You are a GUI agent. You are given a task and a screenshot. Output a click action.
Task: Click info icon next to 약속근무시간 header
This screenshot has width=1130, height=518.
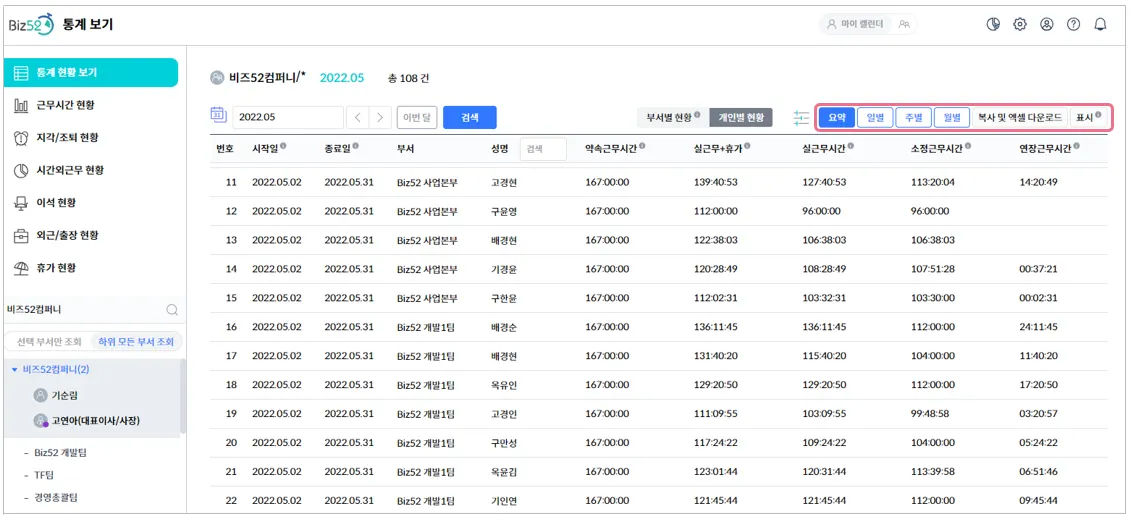pos(641,146)
